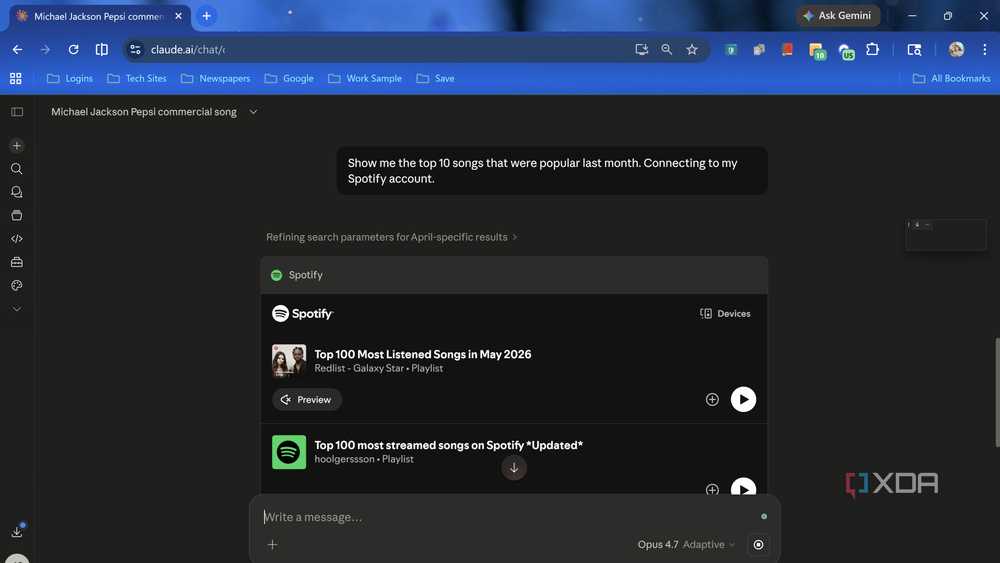The height and width of the screenshot is (563, 1000).
Task: Click the voice record button in composer
Action: pyautogui.click(x=758, y=545)
